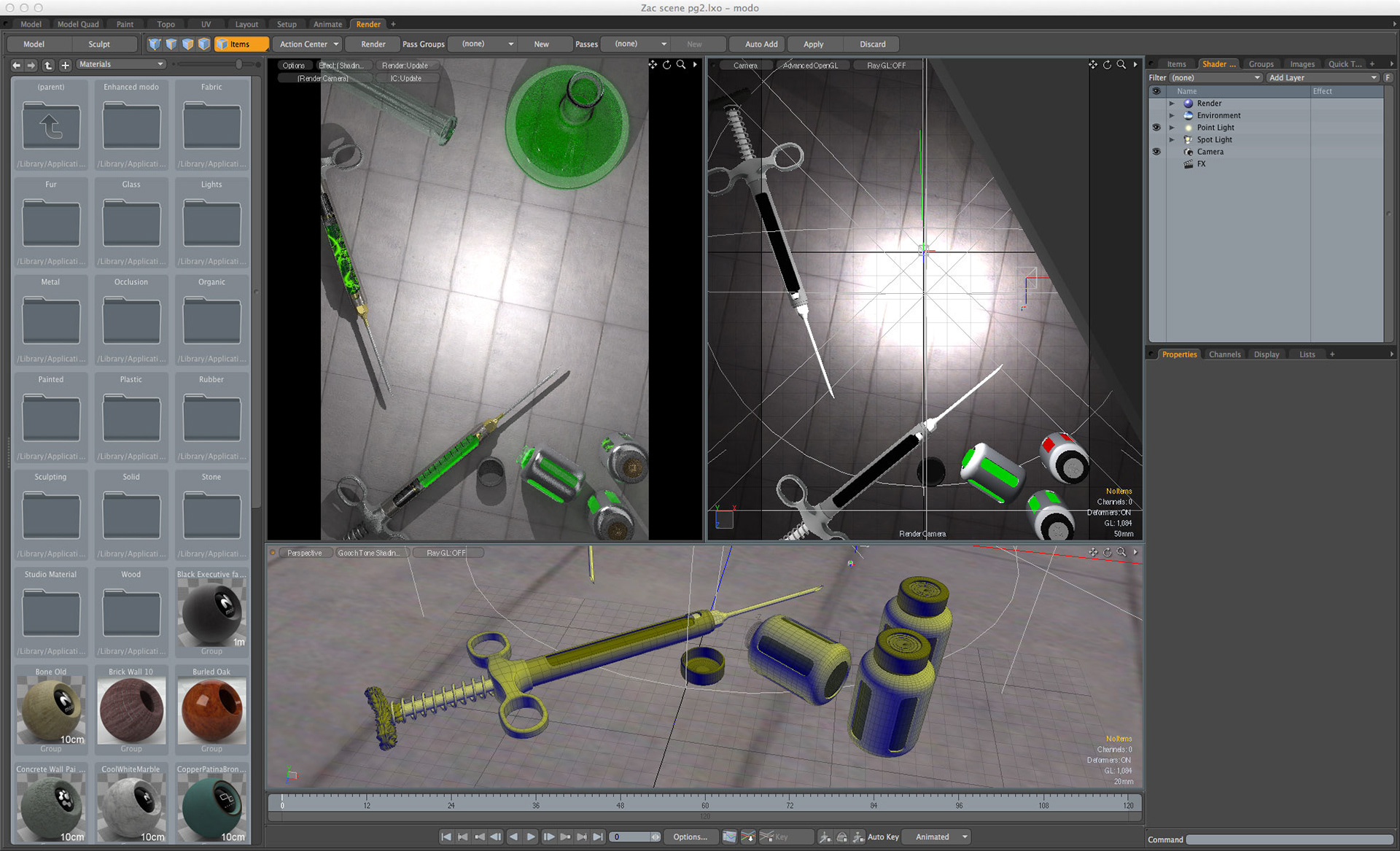
Task: Click the plus icon in preset browser
Action: click(65, 65)
